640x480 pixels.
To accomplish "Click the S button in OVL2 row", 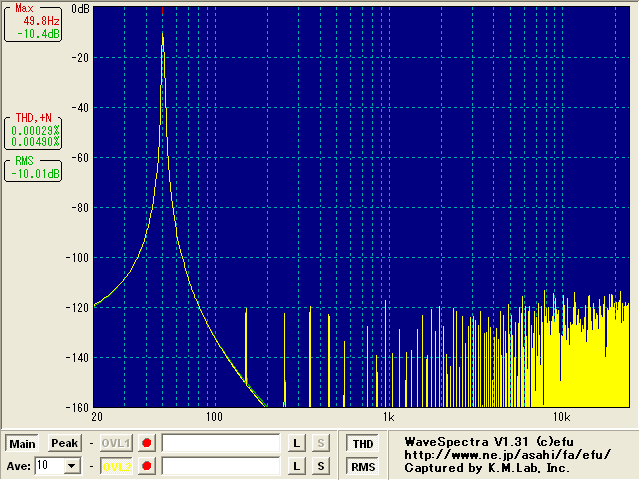I will point(321,466).
